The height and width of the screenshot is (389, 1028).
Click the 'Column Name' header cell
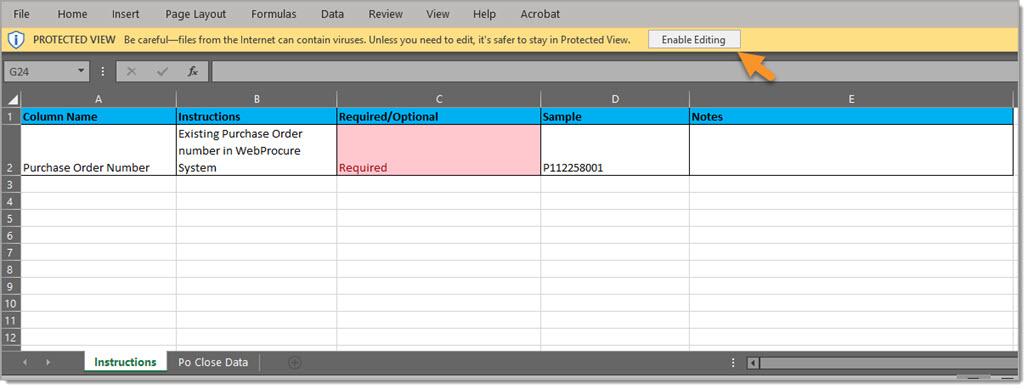98,117
